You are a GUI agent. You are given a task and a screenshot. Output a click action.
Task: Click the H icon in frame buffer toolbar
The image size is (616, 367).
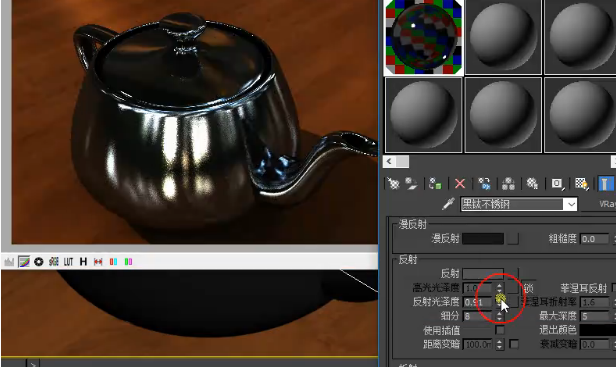(x=83, y=262)
